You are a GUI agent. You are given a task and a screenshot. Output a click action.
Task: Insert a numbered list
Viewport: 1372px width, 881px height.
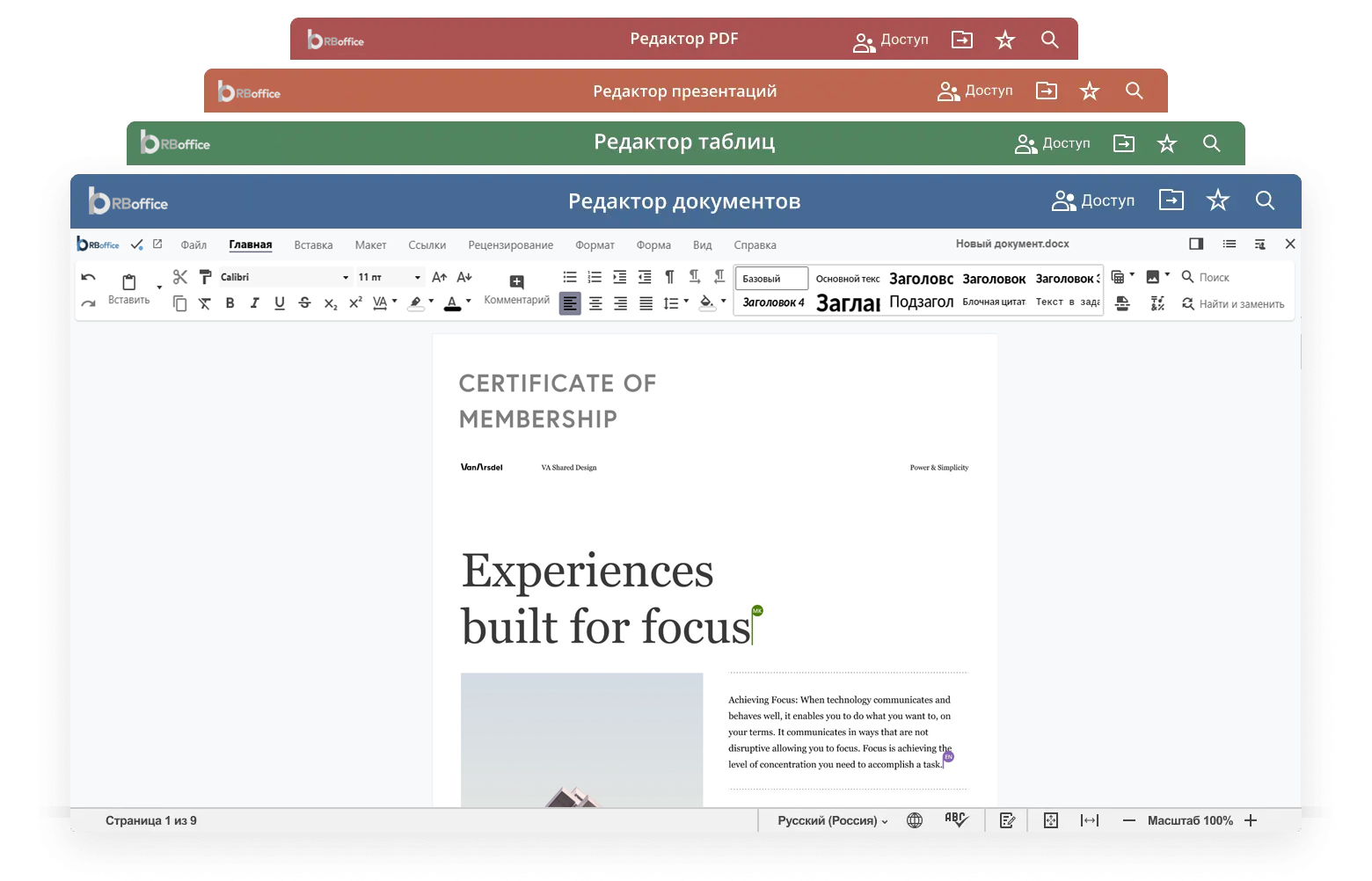click(x=595, y=277)
